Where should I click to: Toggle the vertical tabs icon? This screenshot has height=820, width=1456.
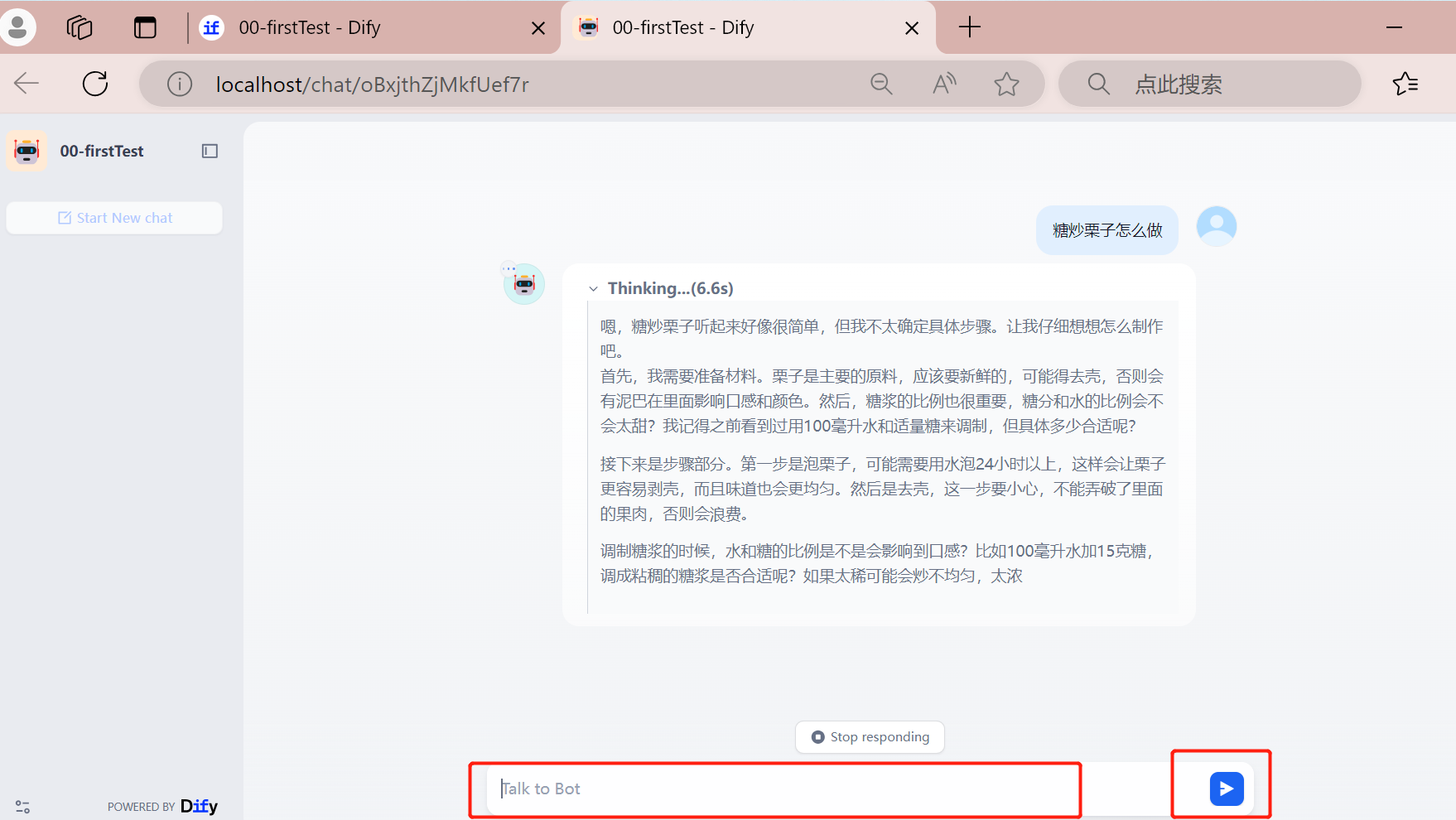(145, 27)
